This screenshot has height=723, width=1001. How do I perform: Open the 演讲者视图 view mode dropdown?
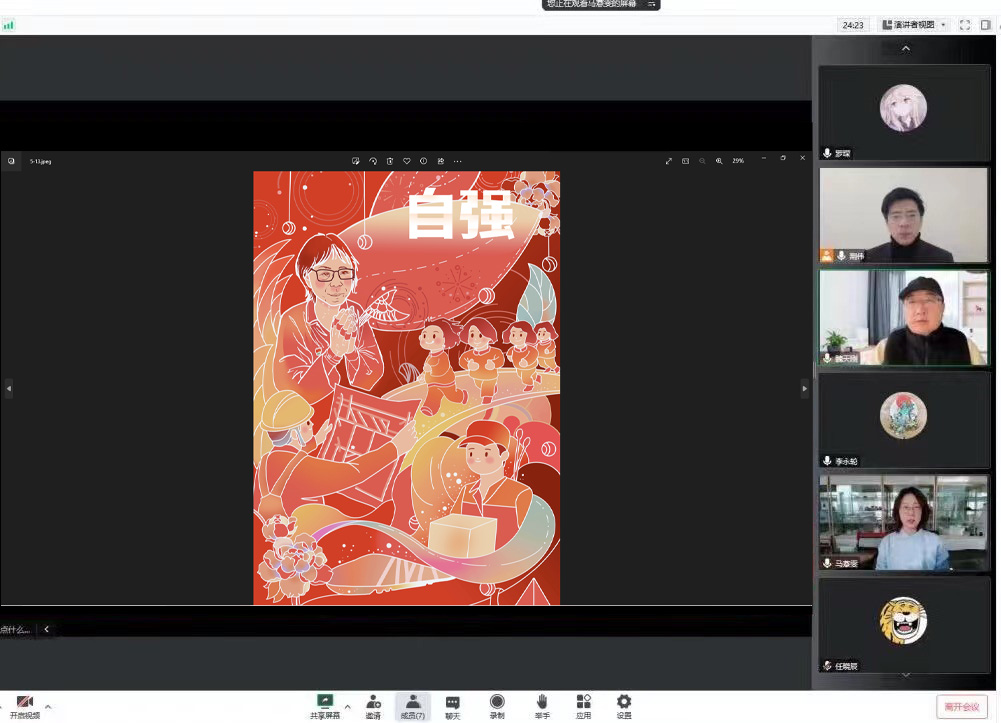[914, 23]
